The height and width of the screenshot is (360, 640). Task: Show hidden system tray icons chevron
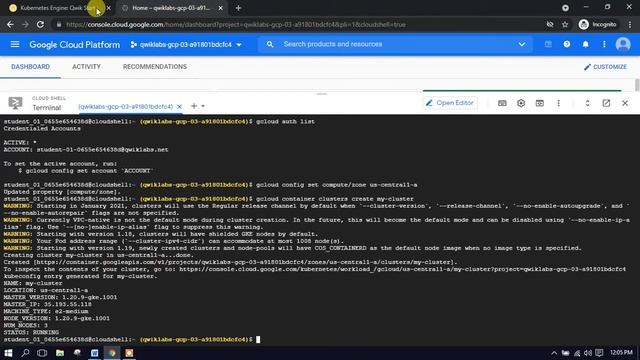[x=554, y=353]
